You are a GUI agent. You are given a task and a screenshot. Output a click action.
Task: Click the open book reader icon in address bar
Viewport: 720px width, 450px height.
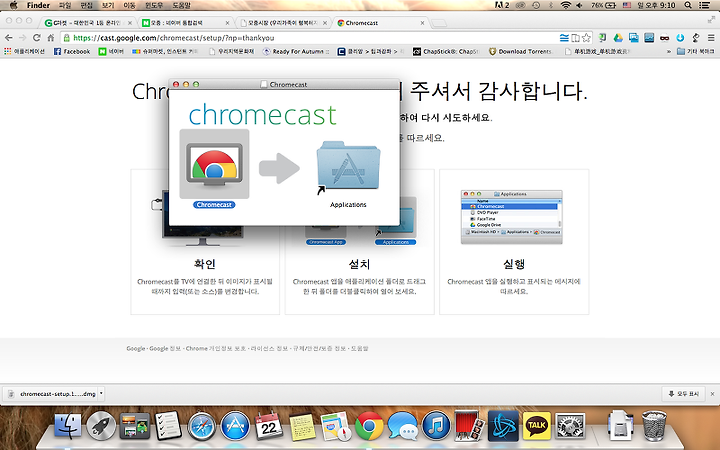point(575,38)
